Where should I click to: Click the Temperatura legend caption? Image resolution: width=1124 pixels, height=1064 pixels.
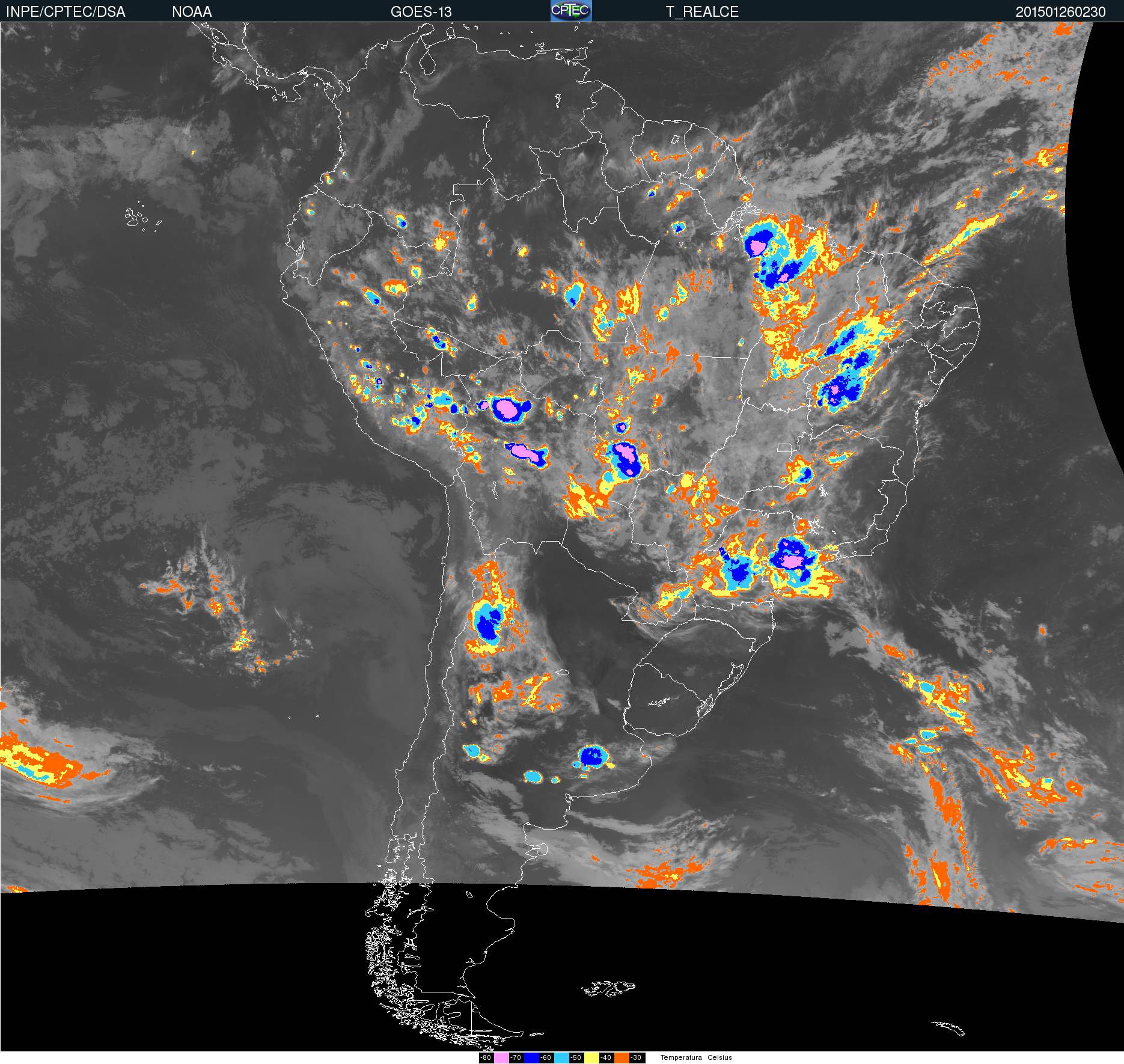[x=681, y=1057]
